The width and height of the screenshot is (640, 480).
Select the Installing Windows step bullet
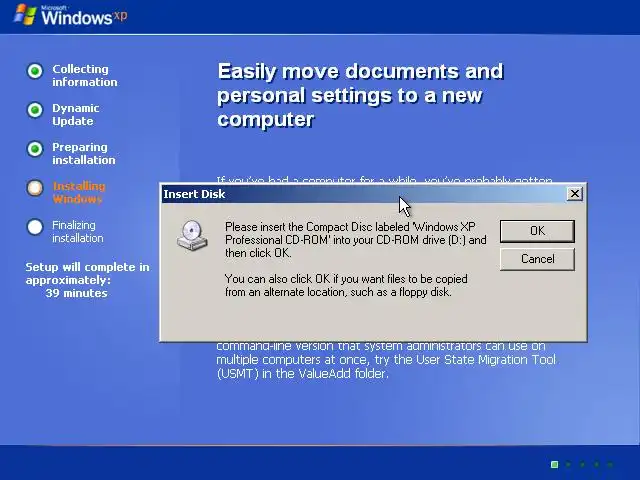[x=35, y=188]
